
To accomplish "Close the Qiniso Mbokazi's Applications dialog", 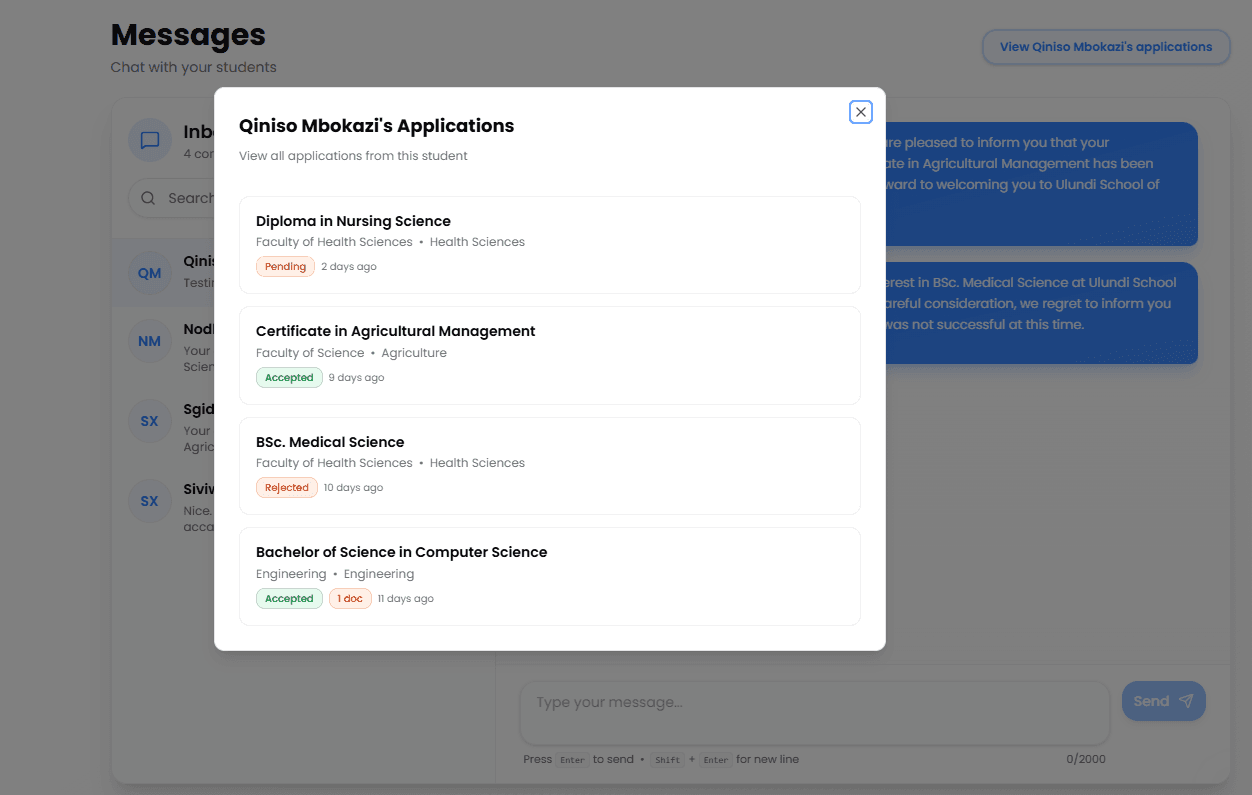I will click(860, 111).
